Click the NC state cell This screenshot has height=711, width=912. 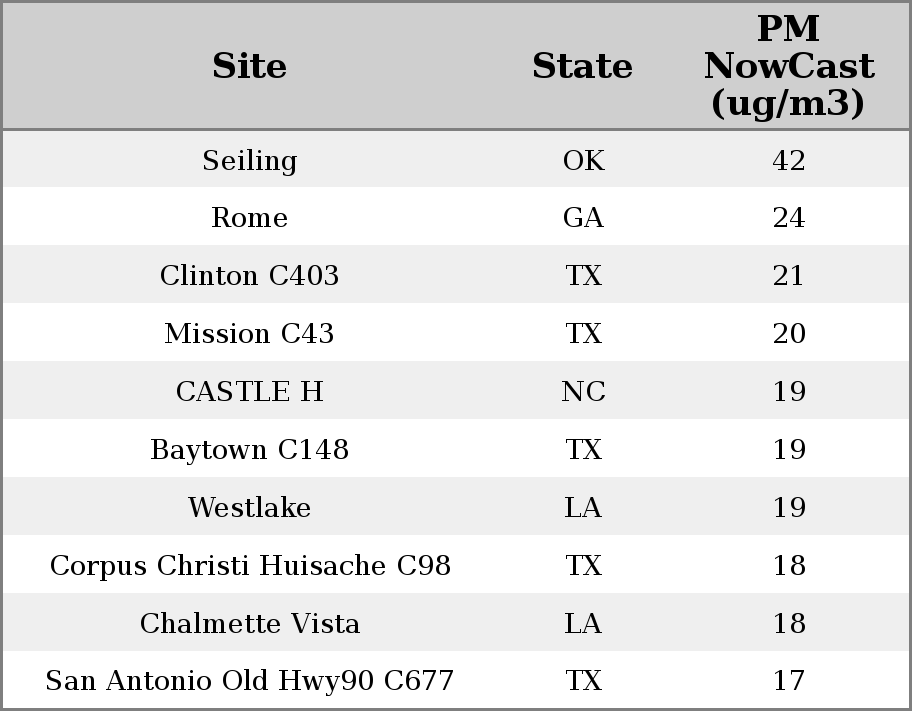(x=583, y=392)
